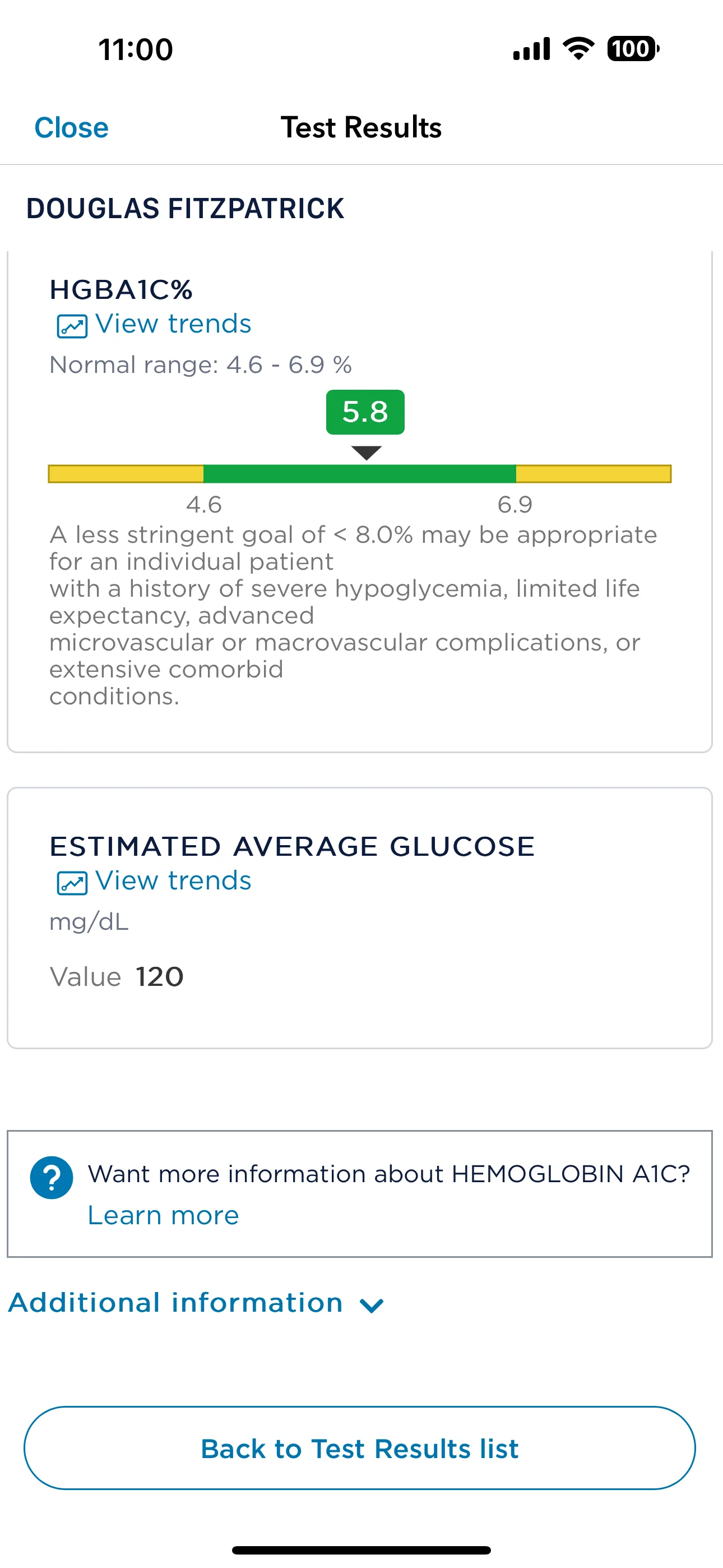Screen dimensions: 723x1568
Task: Tap the right yellow high-range segment of the bar
Action: tap(594, 473)
